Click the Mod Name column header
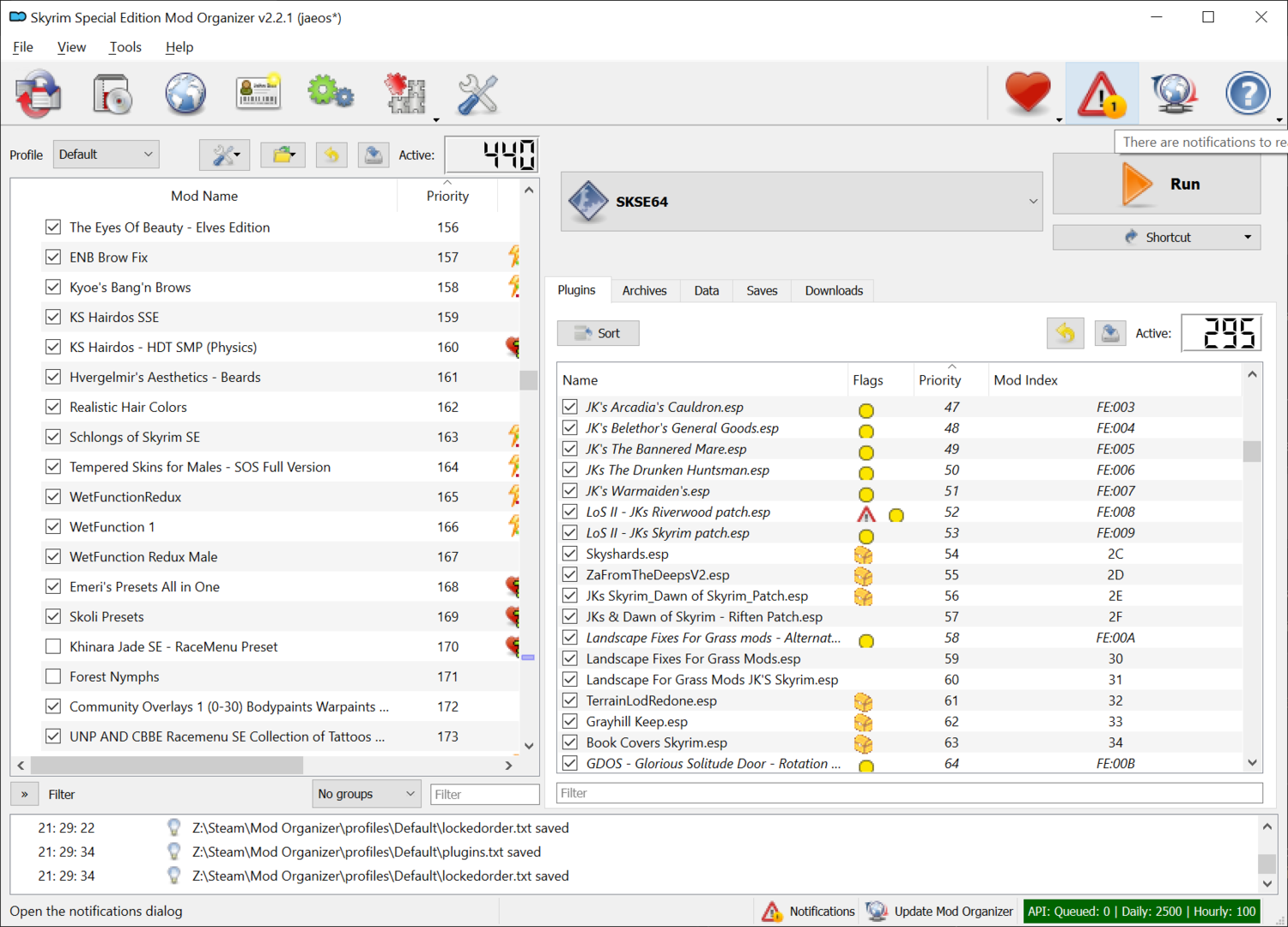This screenshot has width=1288, height=927. pos(204,196)
